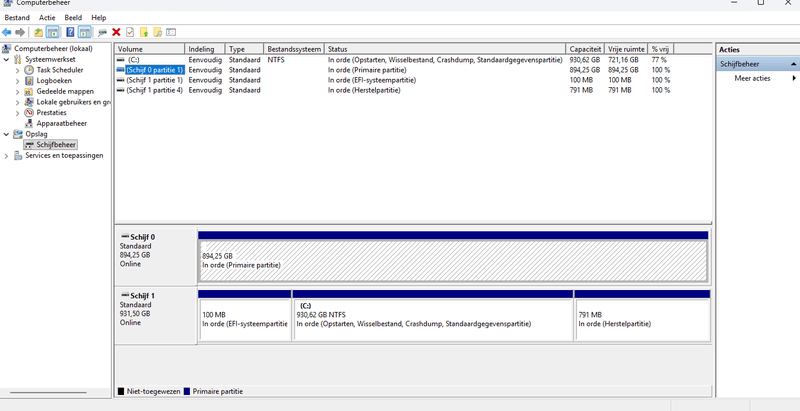Click the Primaire partitie blue legend swatch
800x411 pixels.
187,392
